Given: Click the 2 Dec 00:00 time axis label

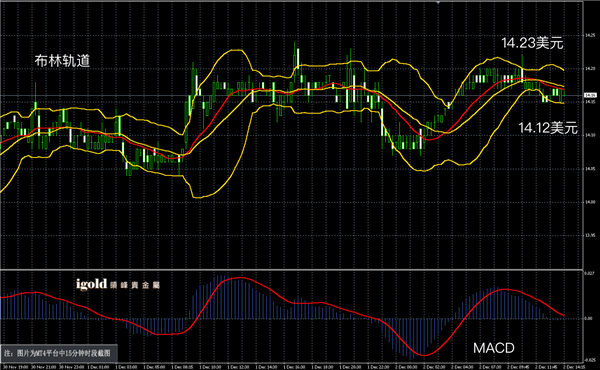Looking at the screenshot, I should pos(406,367).
